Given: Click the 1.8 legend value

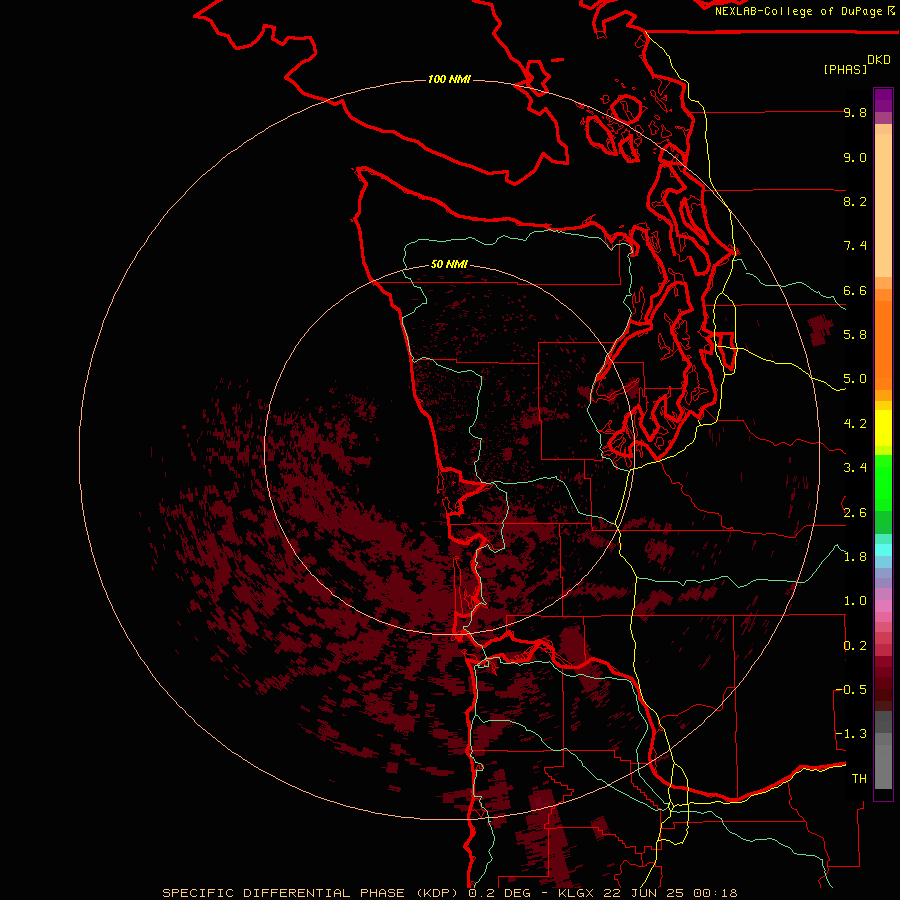Looking at the screenshot, I should pos(855,557).
